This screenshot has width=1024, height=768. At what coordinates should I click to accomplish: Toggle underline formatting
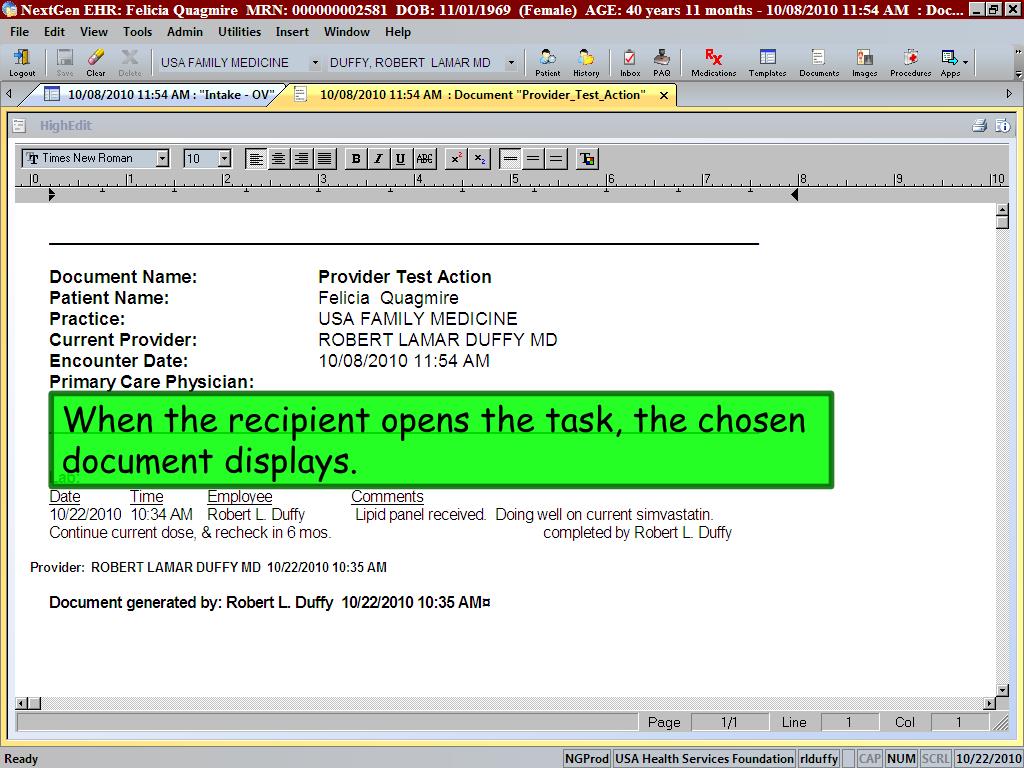click(400, 159)
